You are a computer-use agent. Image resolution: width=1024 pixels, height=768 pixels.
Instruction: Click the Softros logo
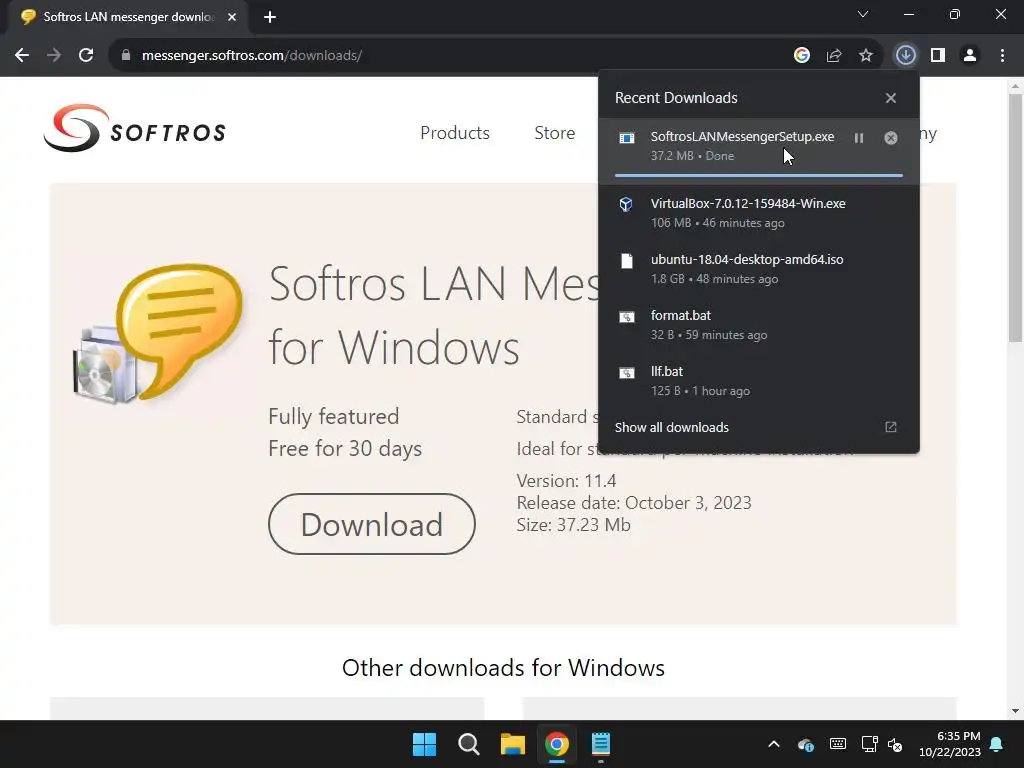click(x=135, y=129)
